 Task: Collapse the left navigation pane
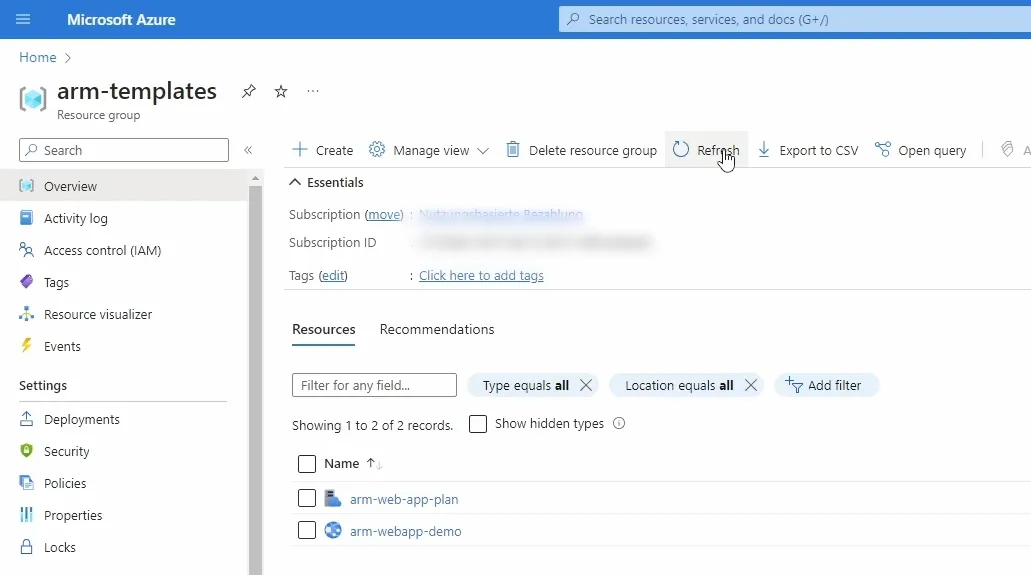(x=248, y=150)
